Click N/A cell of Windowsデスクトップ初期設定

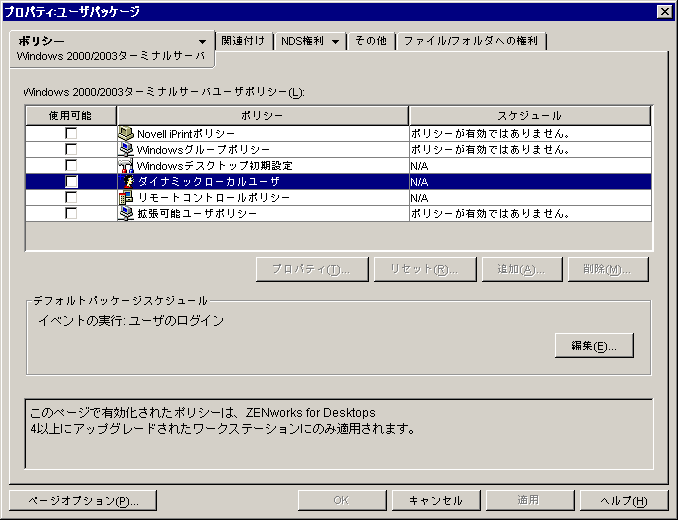[530, 165]
